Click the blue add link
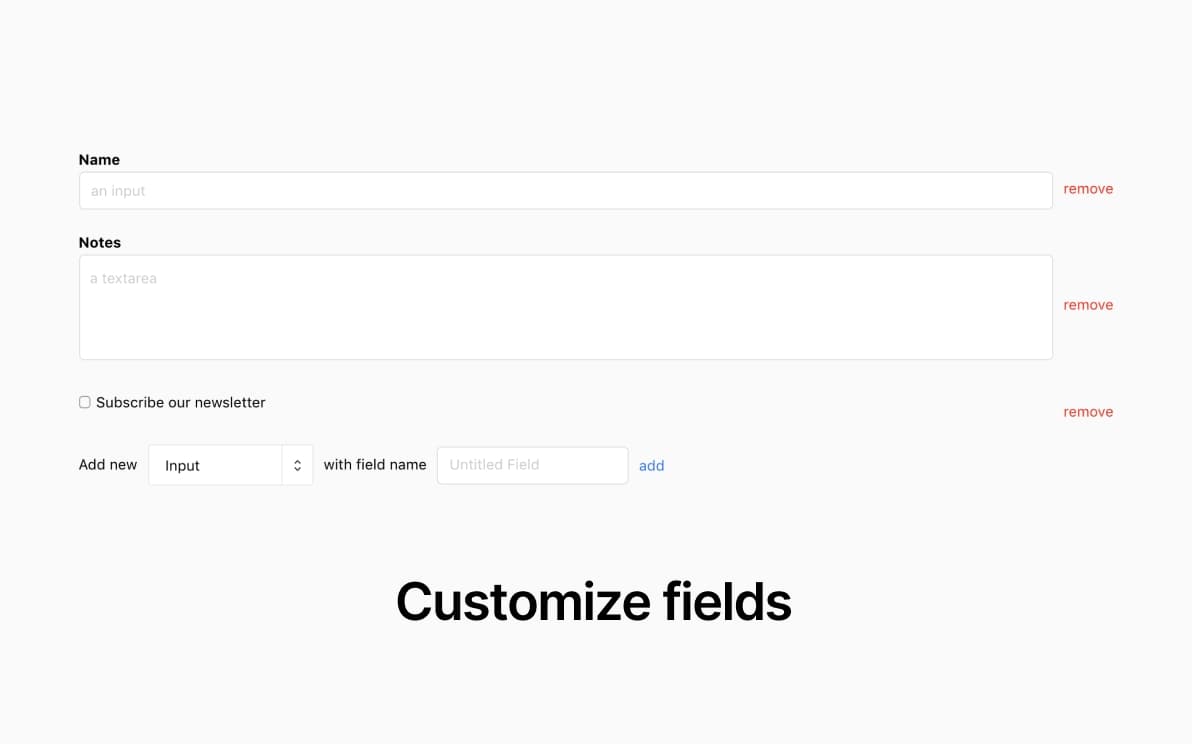Image resolution: width=1192 pixels, height=744 pixels. [x=651, y=466]
